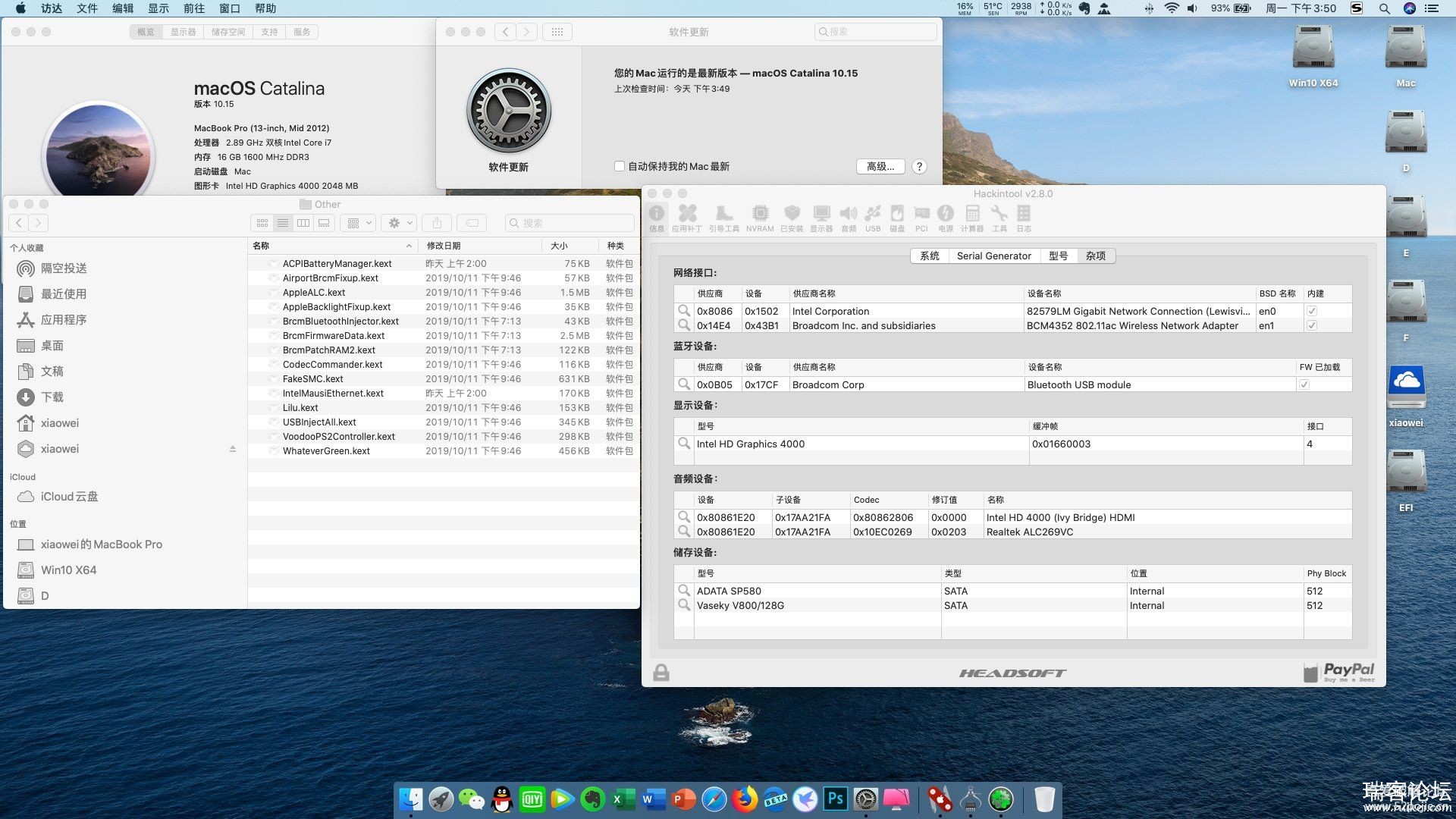The width and height of the screenshot is (1456, 819).
Task: Switch Finder to column view
Action: click(303, 223)
